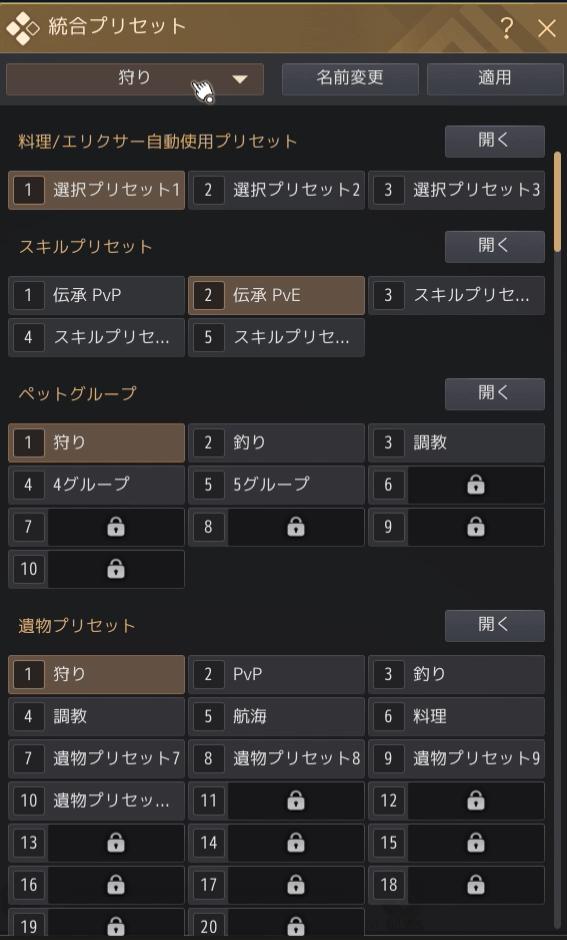Click the 名前変更 button
Viewport: 567px width, 940px height.
[x=350, y=79]
